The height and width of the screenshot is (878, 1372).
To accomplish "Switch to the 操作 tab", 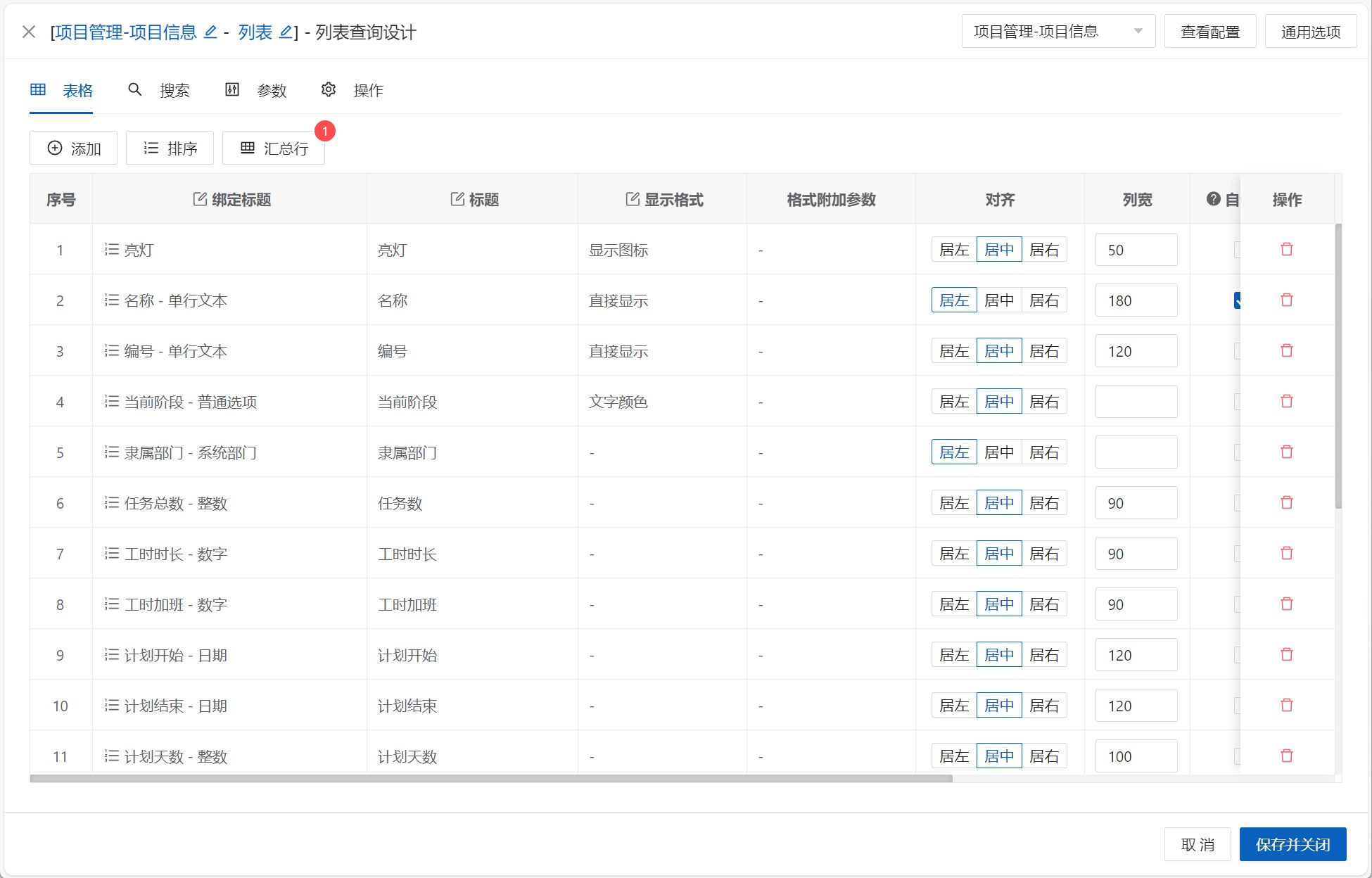I will coord(352,90).
